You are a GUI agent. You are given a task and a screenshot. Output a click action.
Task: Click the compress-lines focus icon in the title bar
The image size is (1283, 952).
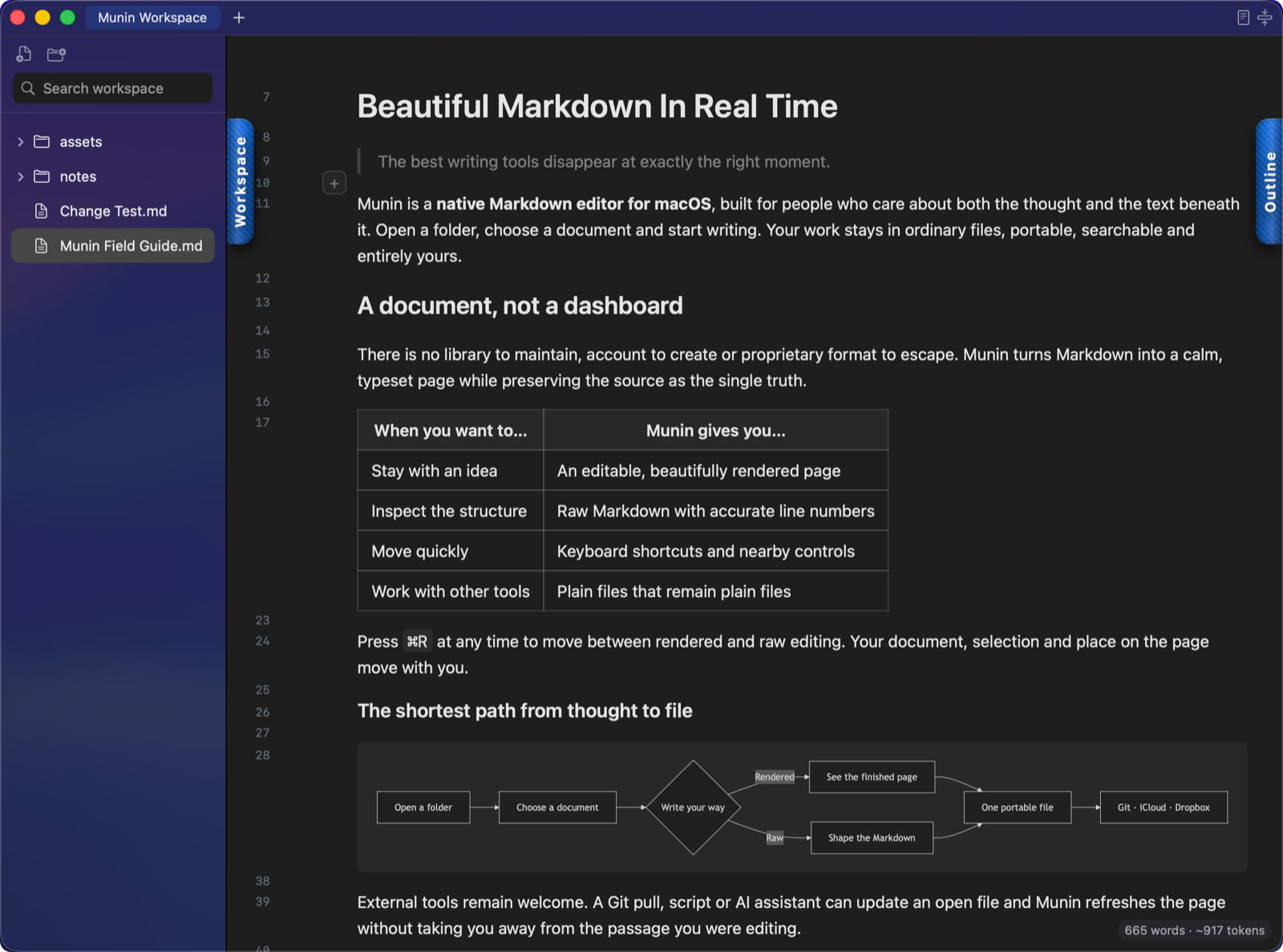coord(1265,18)
